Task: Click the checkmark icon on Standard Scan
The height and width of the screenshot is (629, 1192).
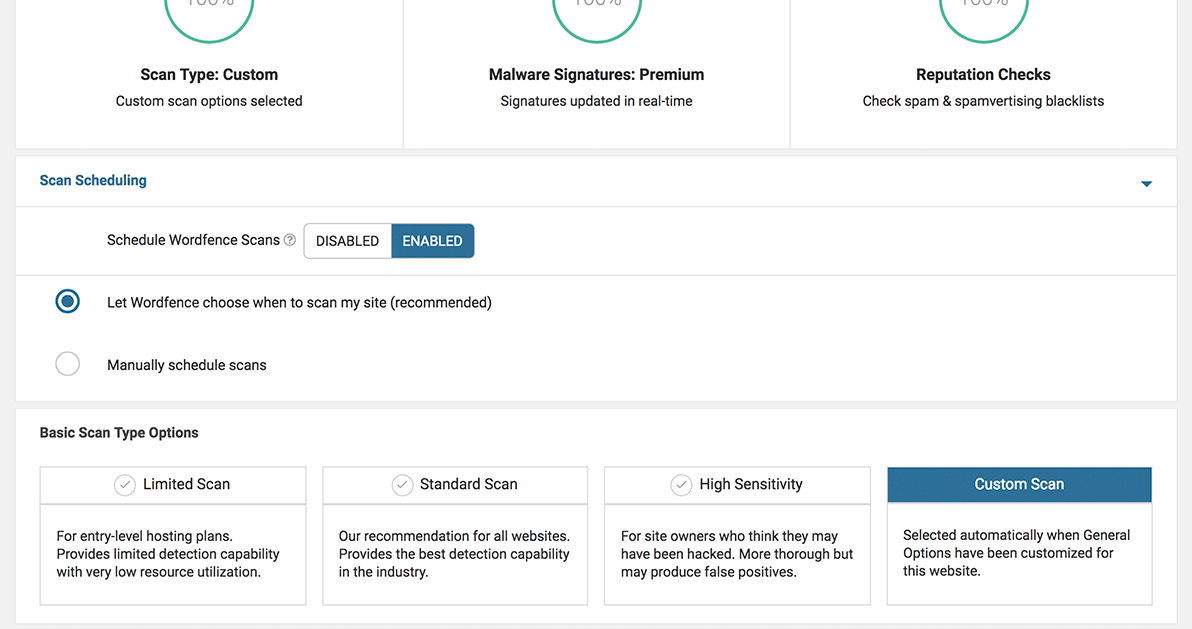Action: point(402,485)
